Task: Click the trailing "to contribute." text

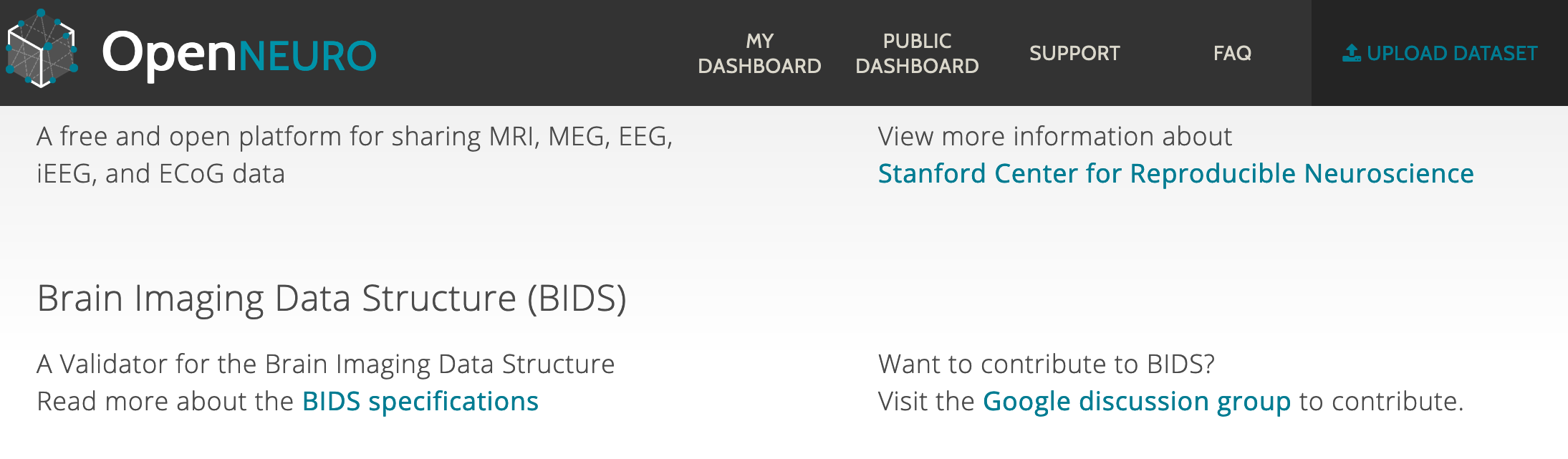Action: click(1381, 402)
